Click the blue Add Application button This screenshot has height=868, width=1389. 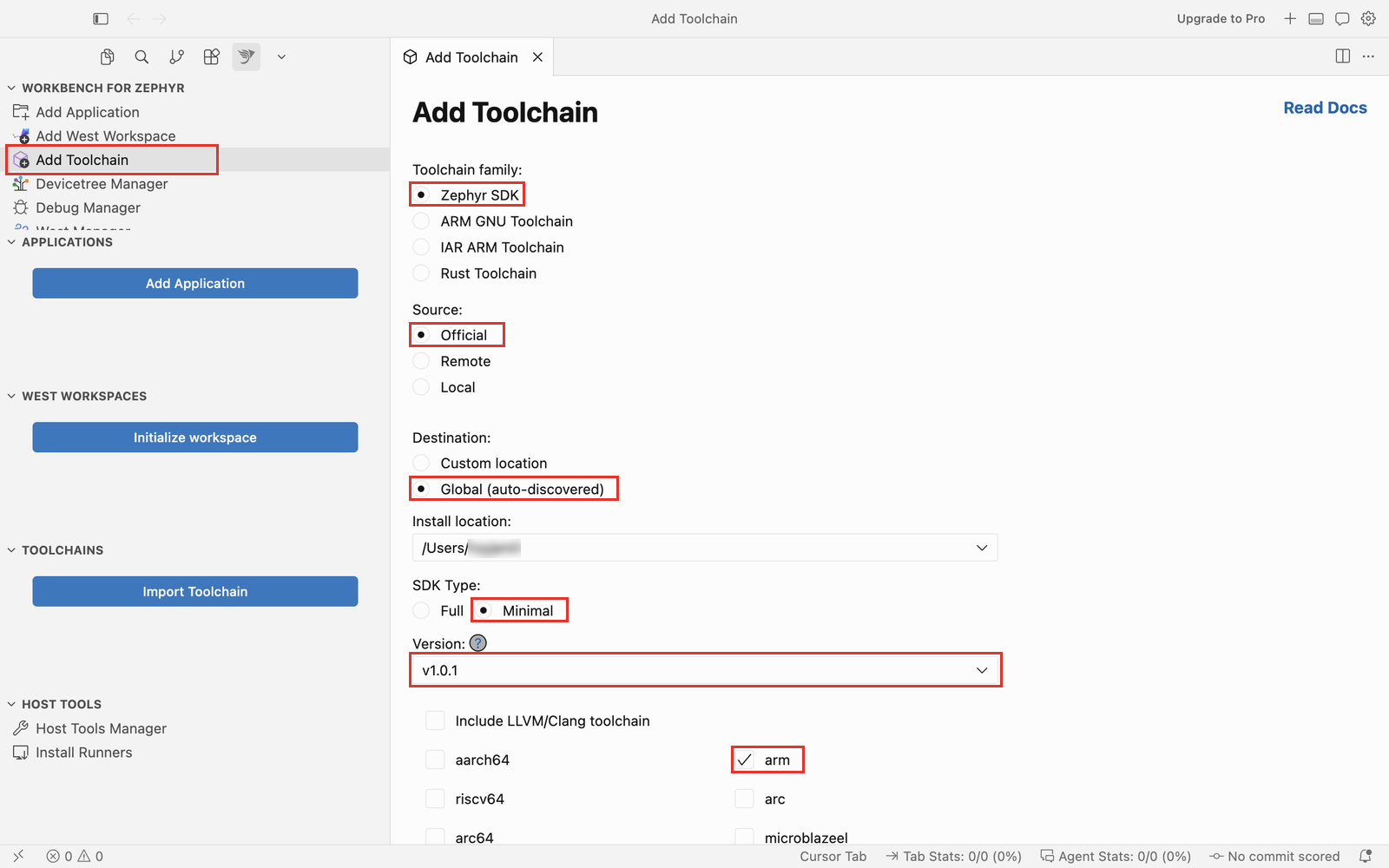[195, 283]
